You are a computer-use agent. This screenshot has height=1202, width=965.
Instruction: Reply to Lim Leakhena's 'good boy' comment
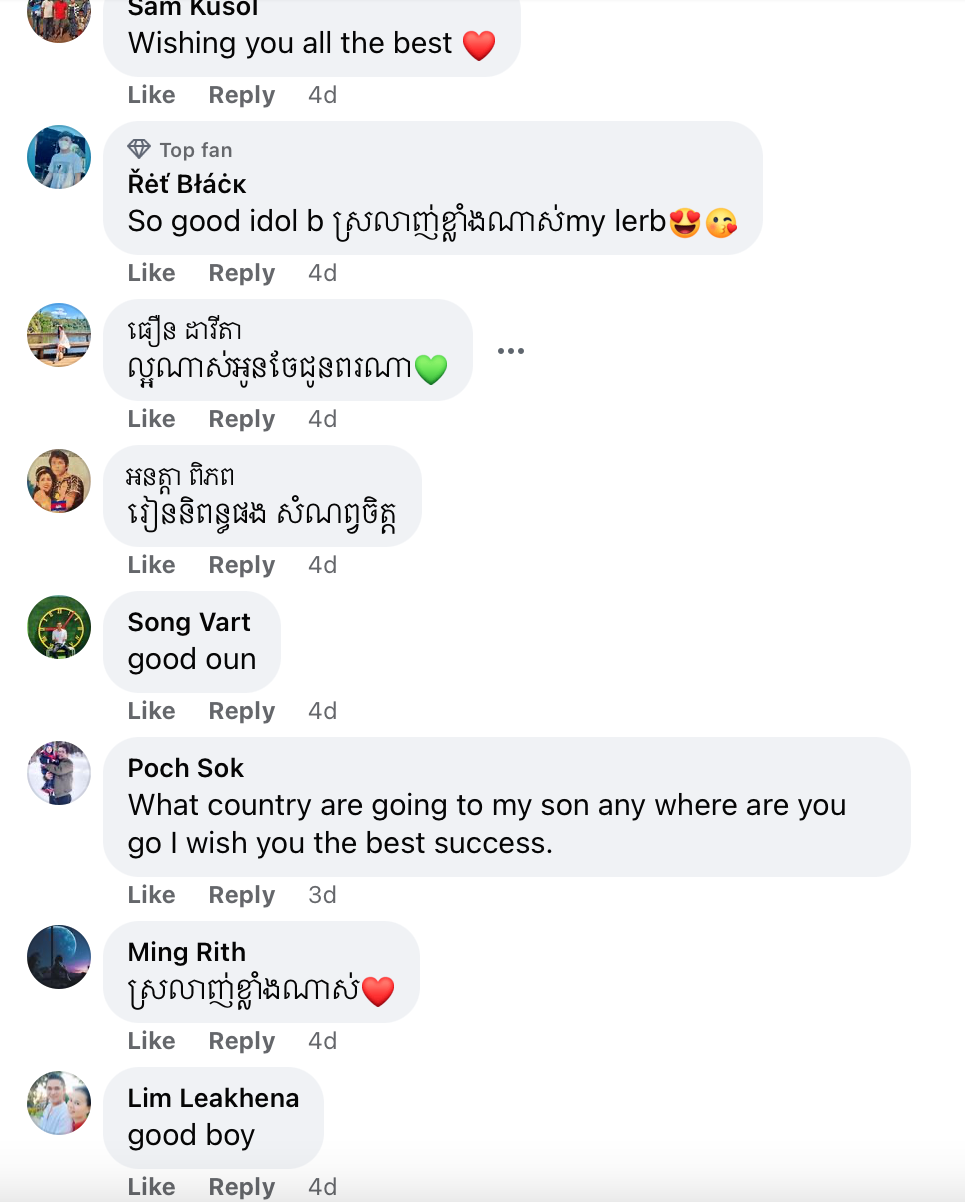click(241, 1187)
